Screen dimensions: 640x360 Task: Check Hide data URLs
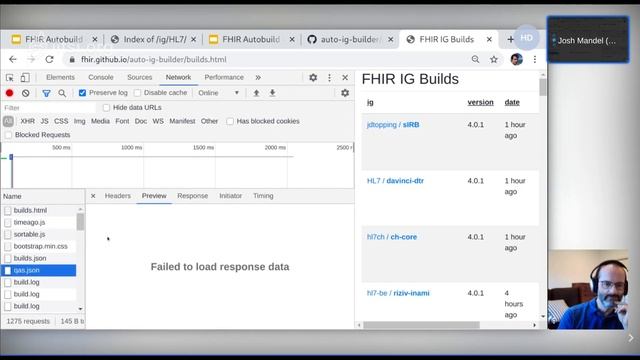pos(106,108)
